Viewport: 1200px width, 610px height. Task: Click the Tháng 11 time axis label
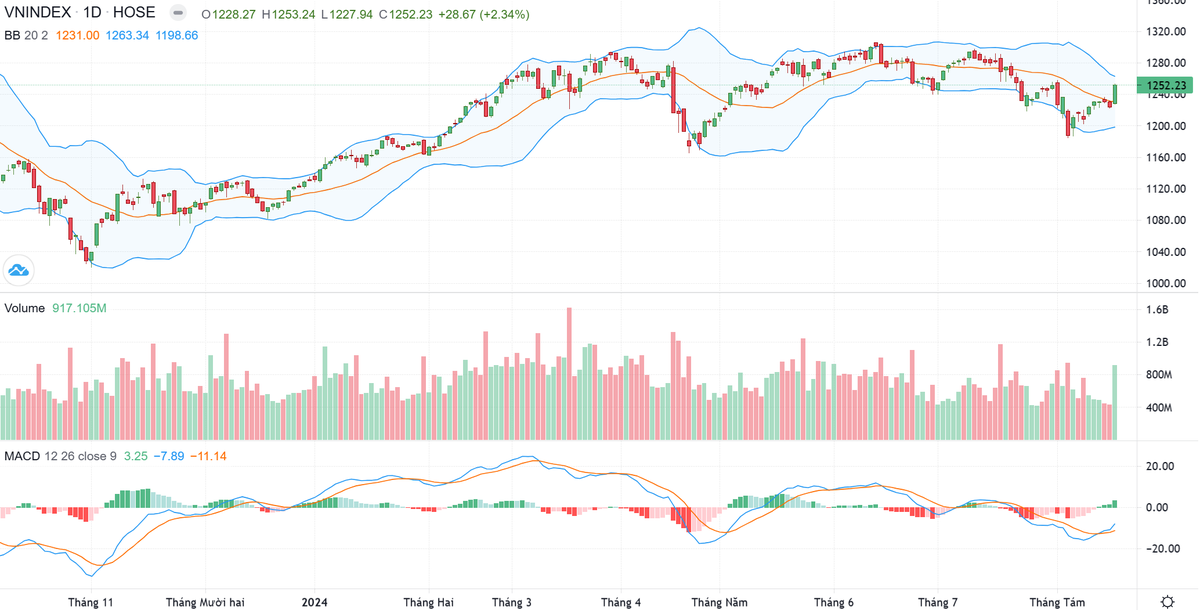[91, 602]
